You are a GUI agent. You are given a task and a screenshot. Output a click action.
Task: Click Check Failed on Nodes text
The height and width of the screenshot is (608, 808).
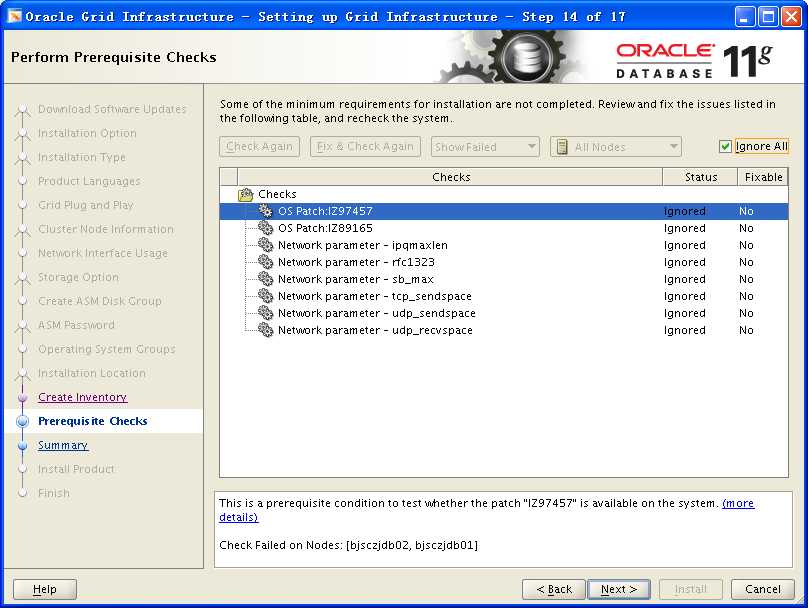pyautogui.click(x=348, y=545)
